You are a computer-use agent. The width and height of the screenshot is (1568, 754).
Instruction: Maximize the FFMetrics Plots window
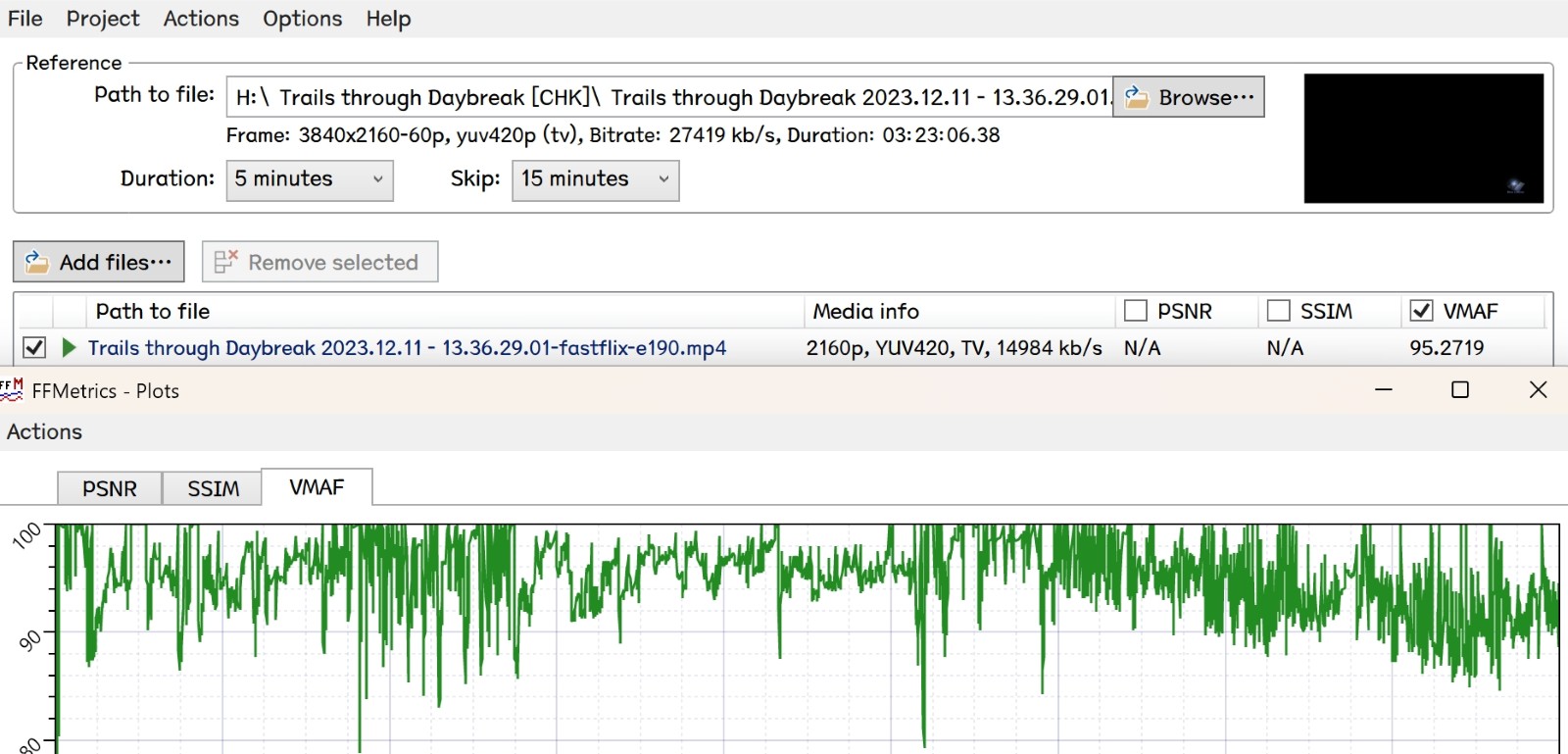point(1460,390)
